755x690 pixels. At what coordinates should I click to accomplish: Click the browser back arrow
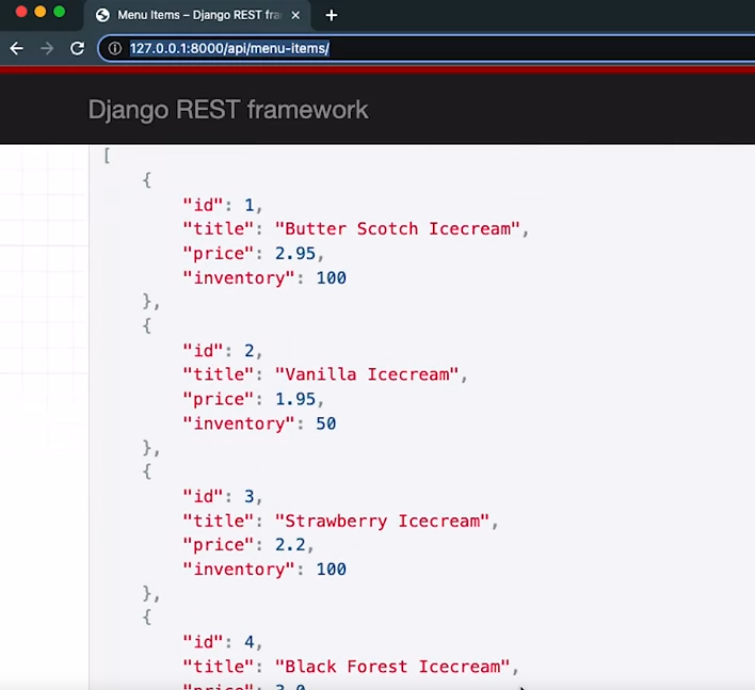pyautogui.click(x=16, y=48)
